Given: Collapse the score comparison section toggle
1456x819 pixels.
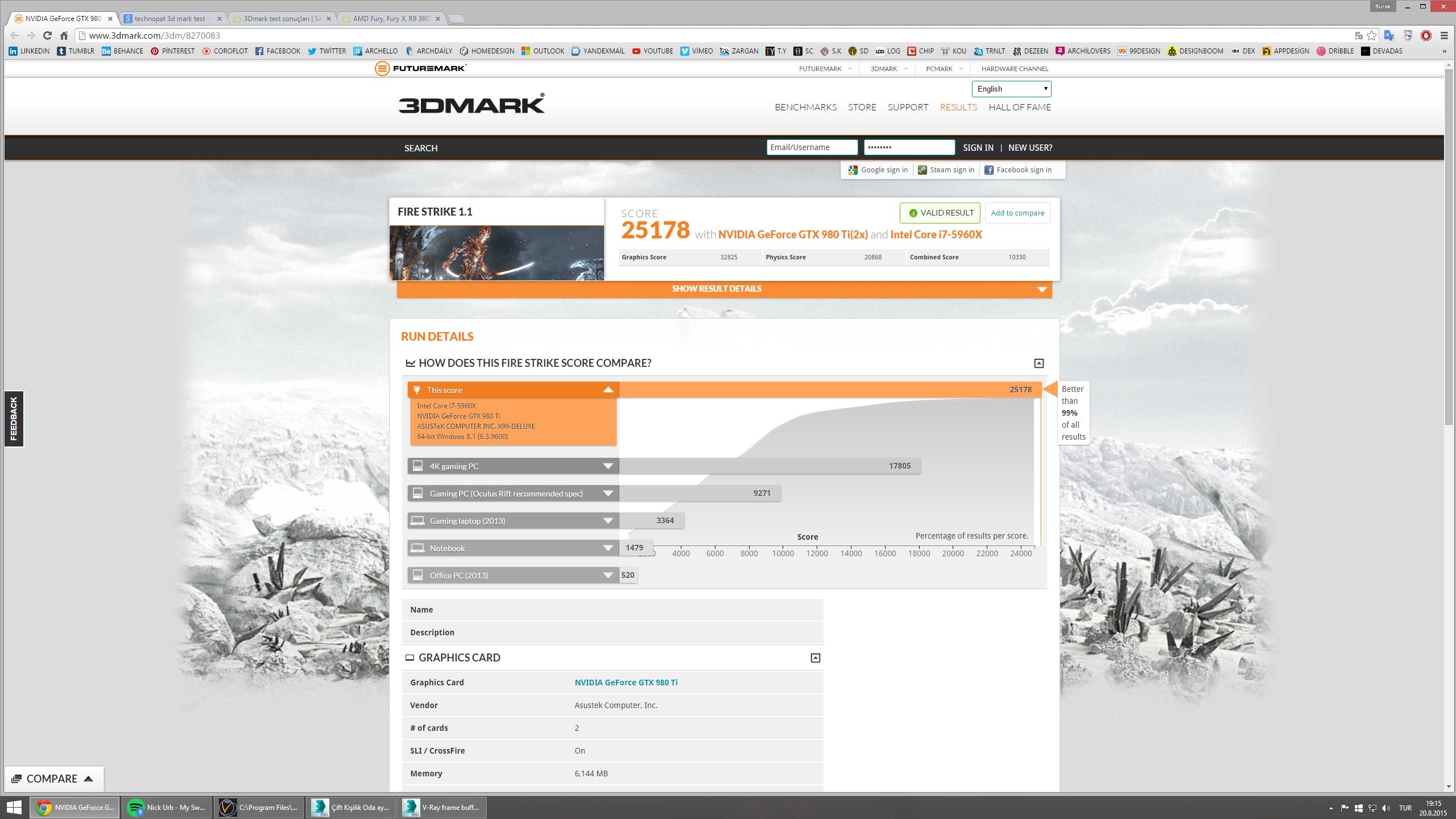Looking at the screenshot, I should 1039,363.
